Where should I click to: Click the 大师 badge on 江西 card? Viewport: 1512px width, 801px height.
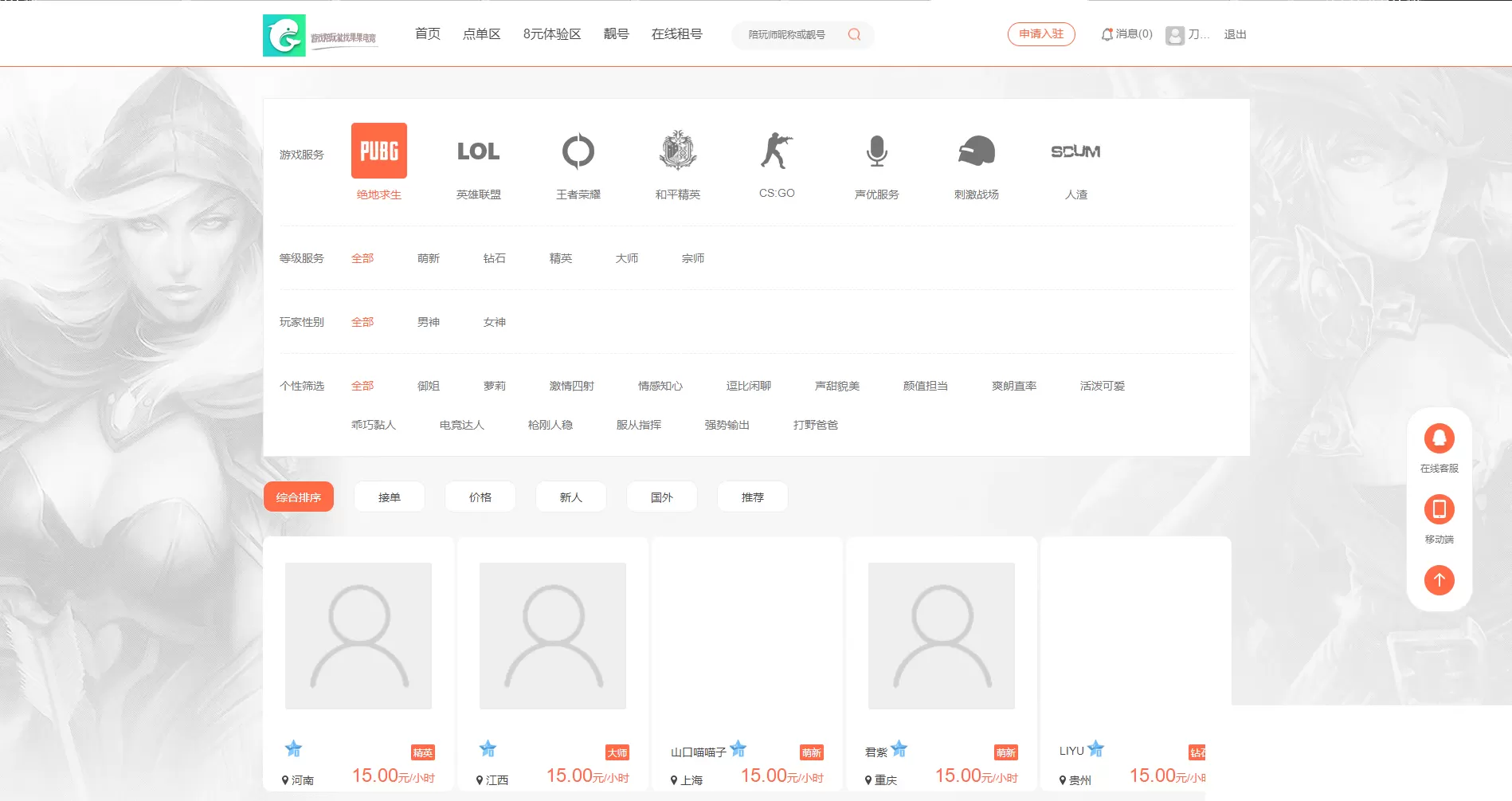pos(617,752)
